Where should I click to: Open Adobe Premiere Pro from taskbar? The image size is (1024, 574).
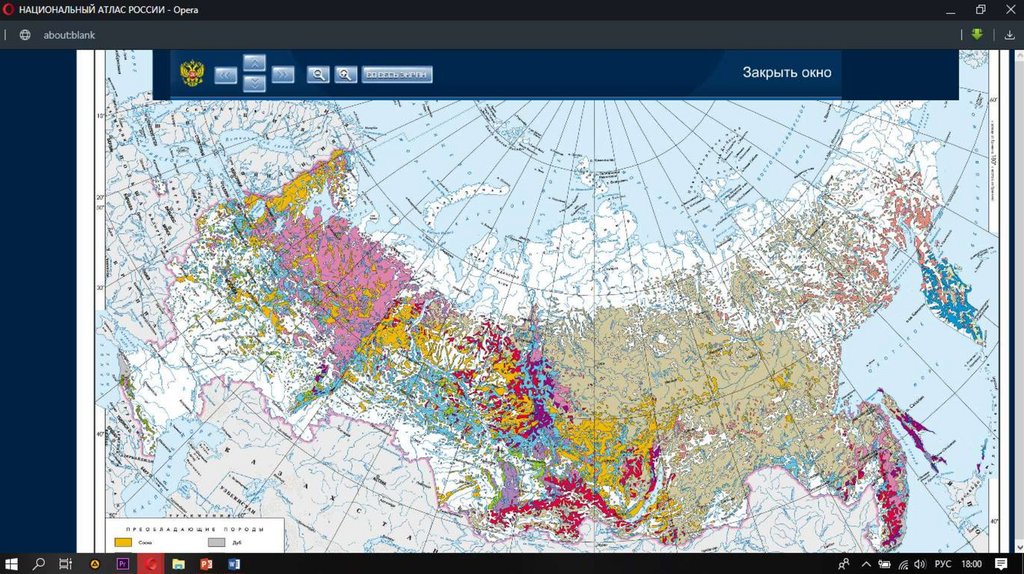pyautogui.click(x=123, y=564)
